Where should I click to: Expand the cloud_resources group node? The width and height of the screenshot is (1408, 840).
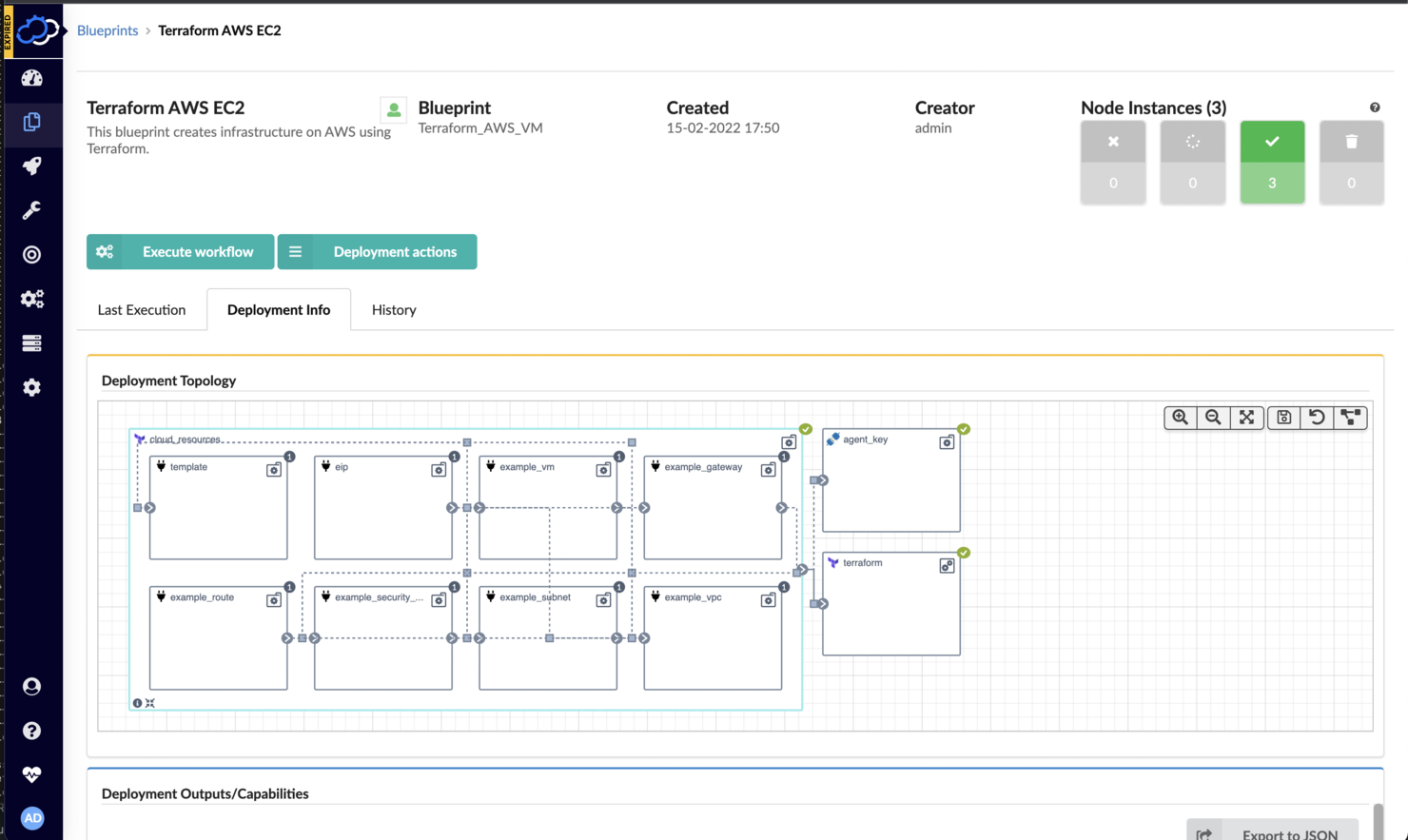click(x=149, y=702)
